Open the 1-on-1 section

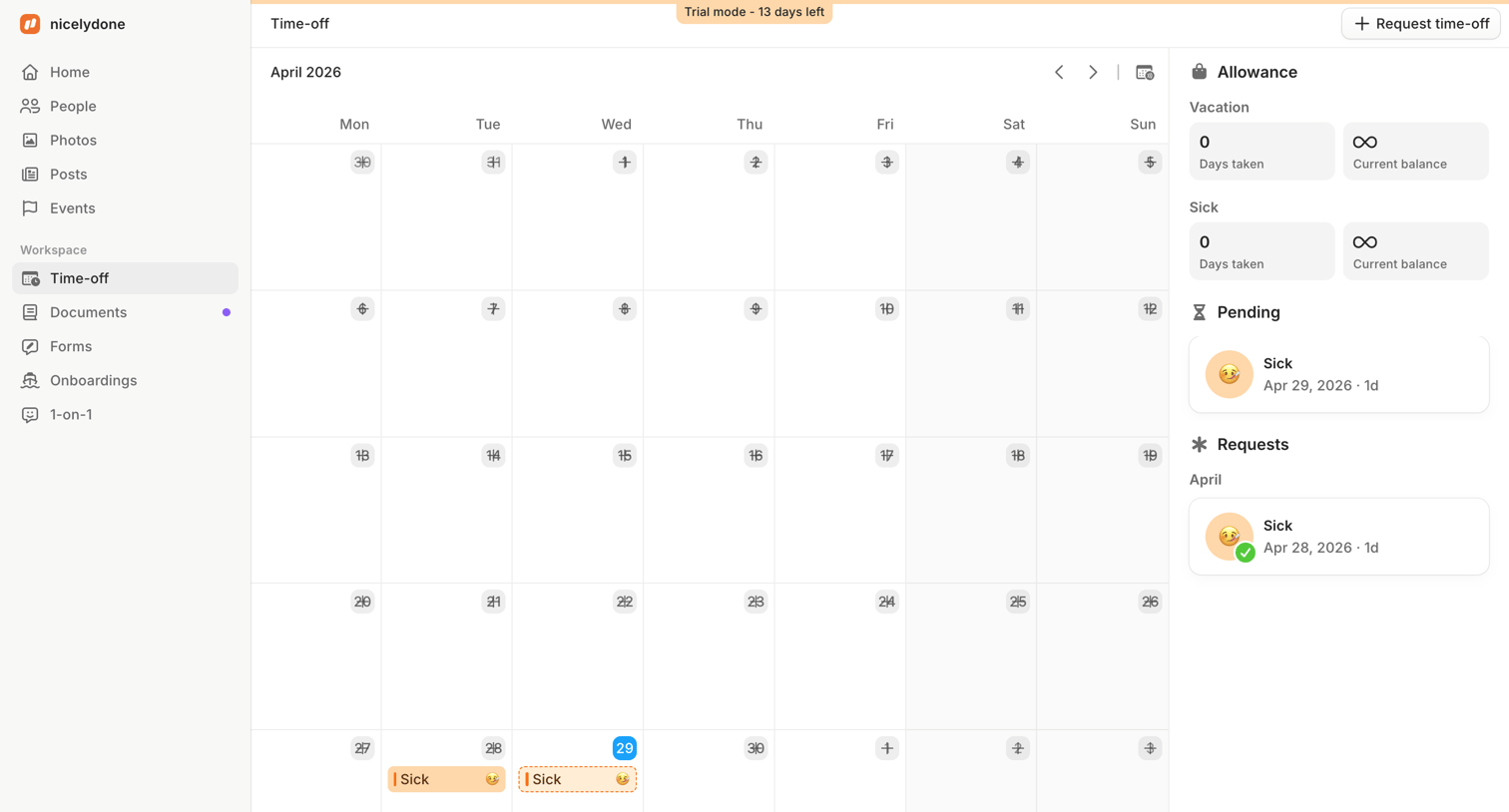(x=125, y=414)
